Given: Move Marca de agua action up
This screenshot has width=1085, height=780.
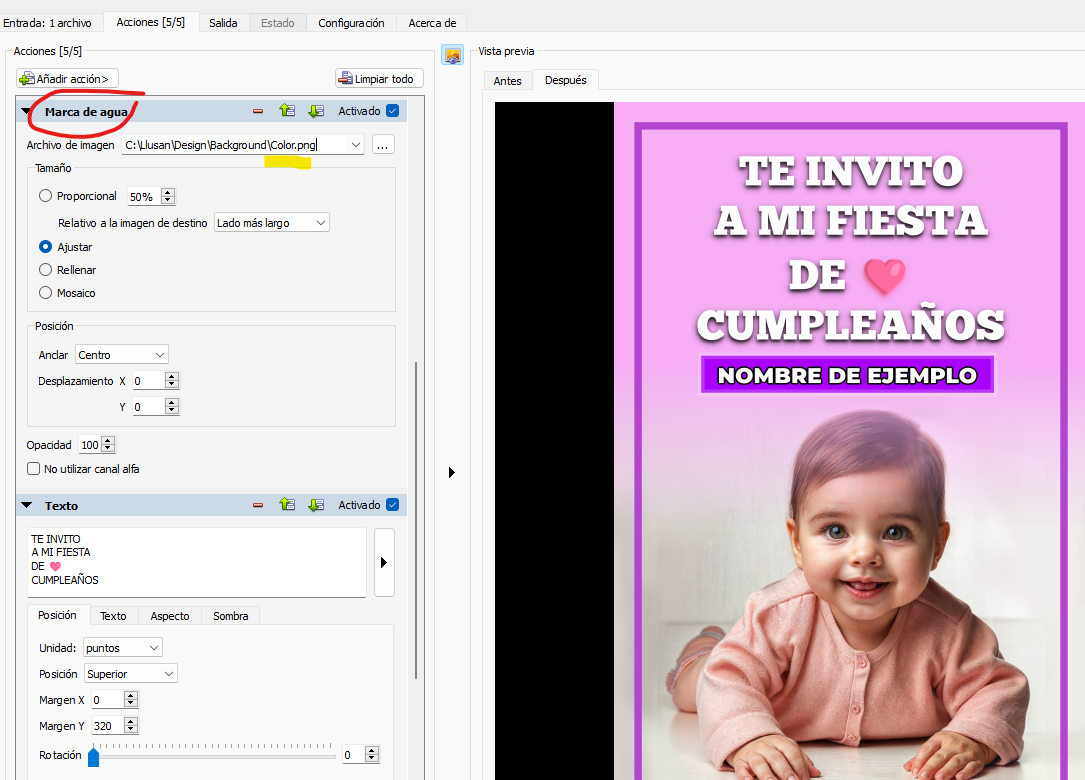Looking at the screenshot, I should coord(287,111).
